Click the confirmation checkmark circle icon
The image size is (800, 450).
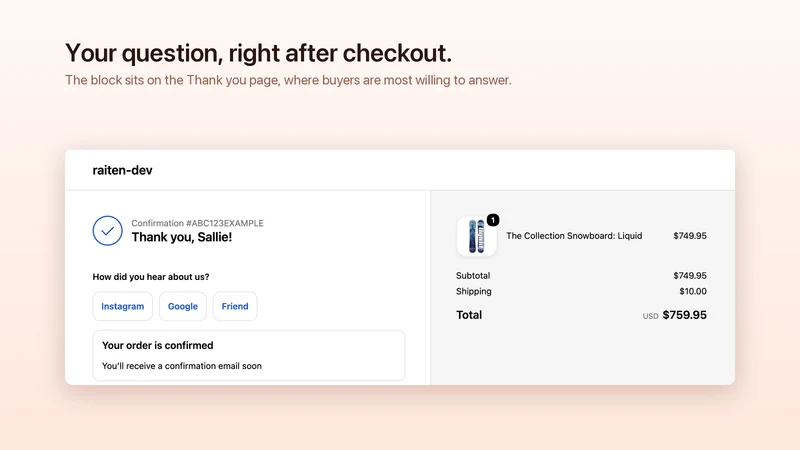point(108,231)
